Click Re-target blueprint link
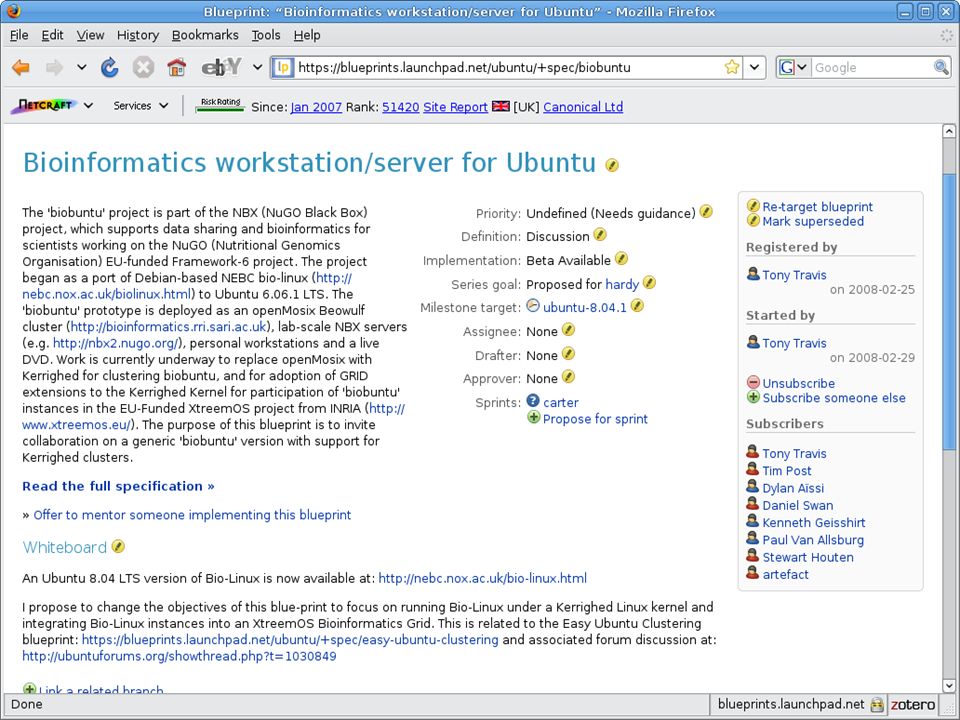960x720 pixels. [817, 207]
